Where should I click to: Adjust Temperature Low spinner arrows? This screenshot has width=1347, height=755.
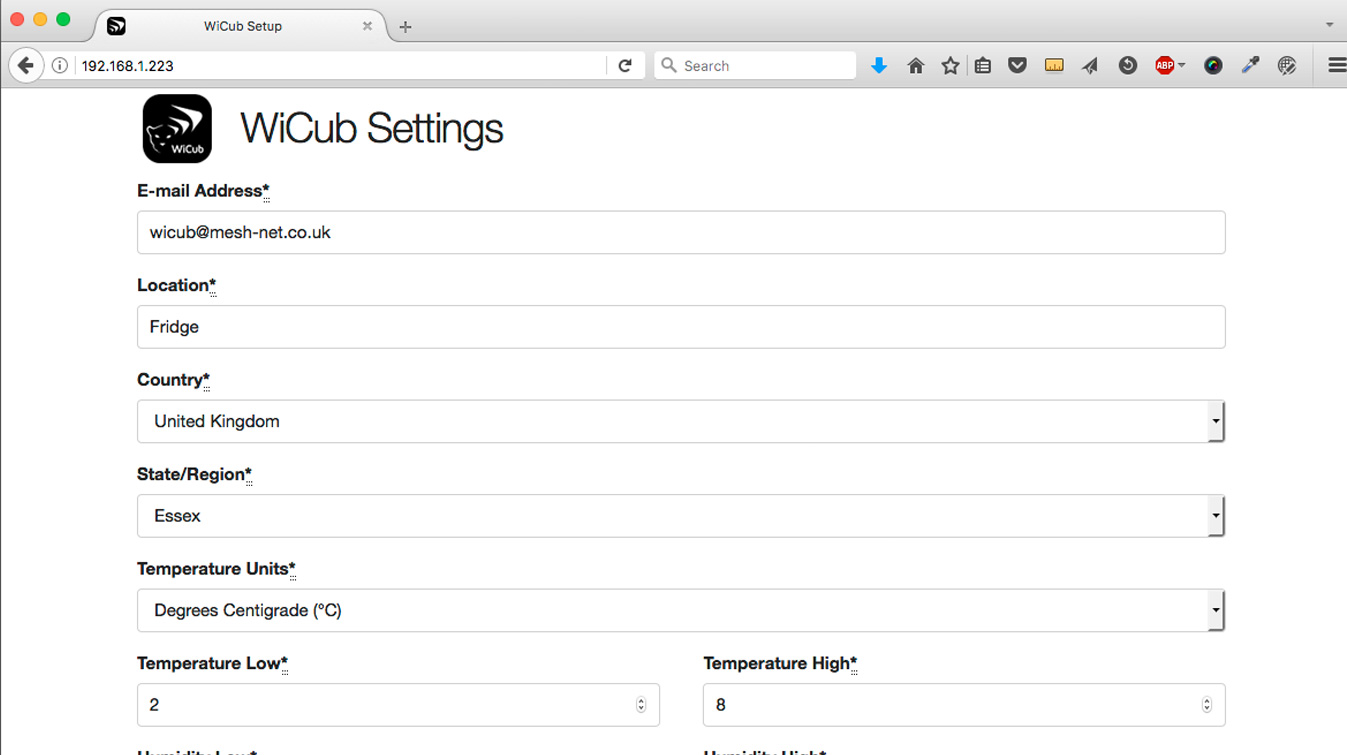point(641,705)
